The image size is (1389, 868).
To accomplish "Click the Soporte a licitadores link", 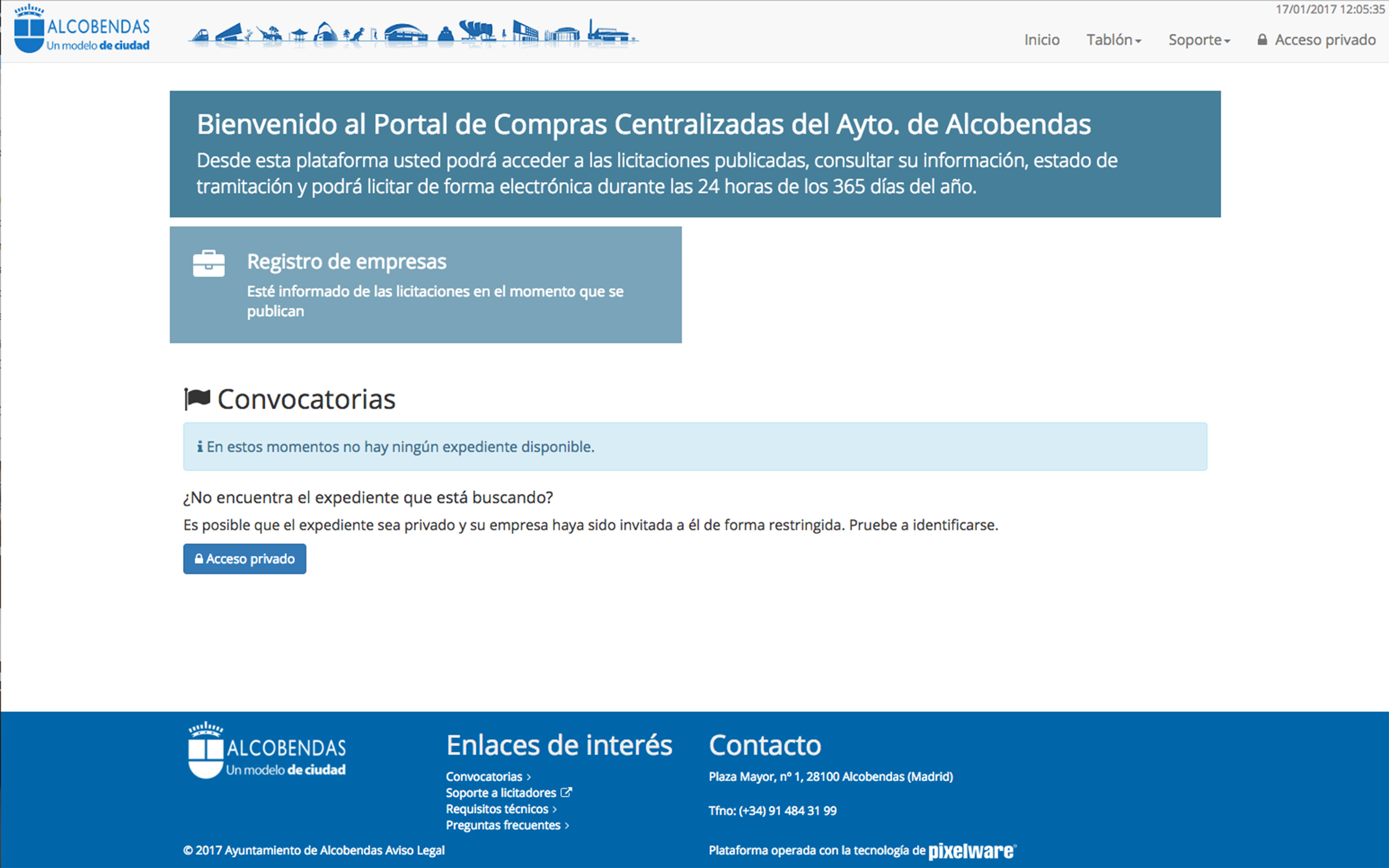I will [x=501, y=793].
